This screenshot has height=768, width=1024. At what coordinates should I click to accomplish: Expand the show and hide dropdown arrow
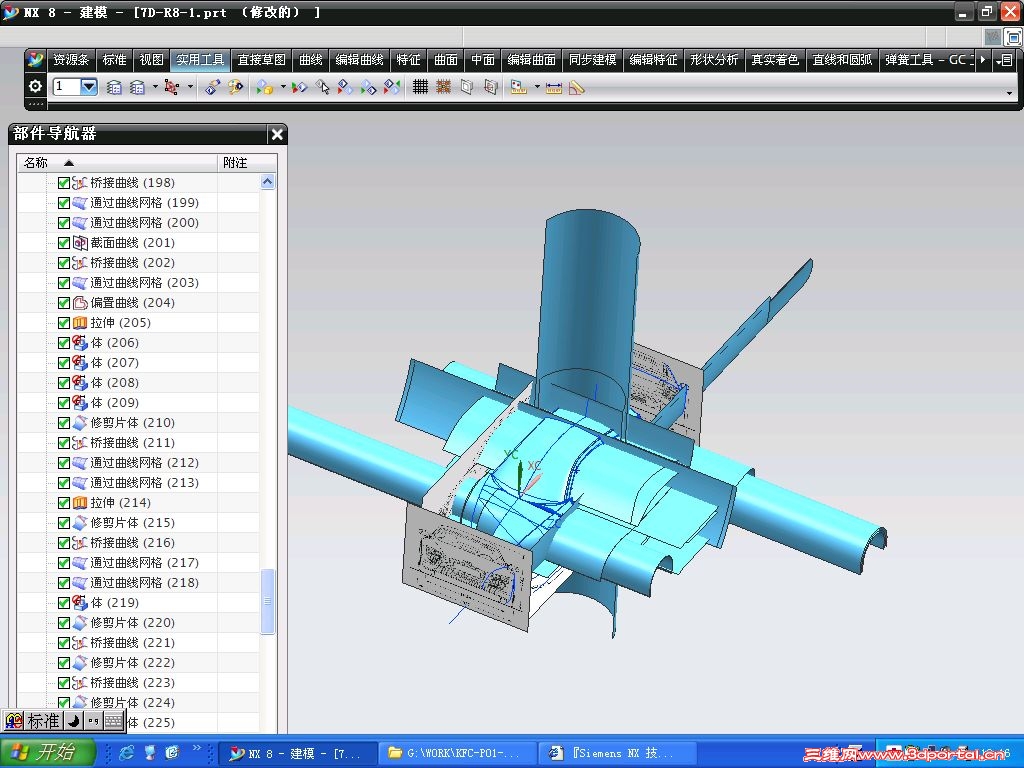tap(283, 86)
